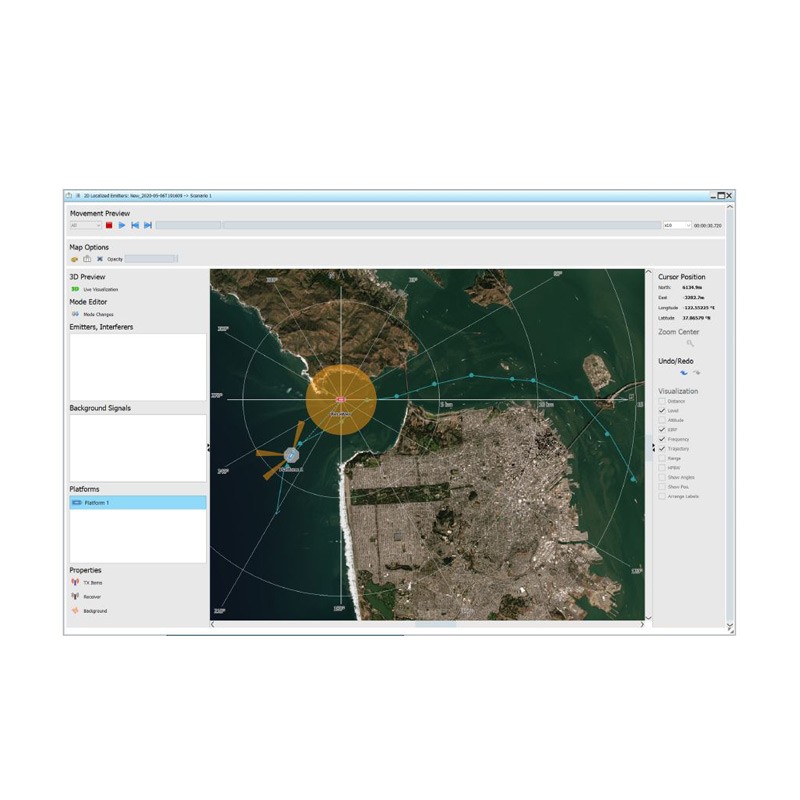The image size is (800, 800).
Task: Click the Zoom Center magnifier icon
Action: point(689,343)
